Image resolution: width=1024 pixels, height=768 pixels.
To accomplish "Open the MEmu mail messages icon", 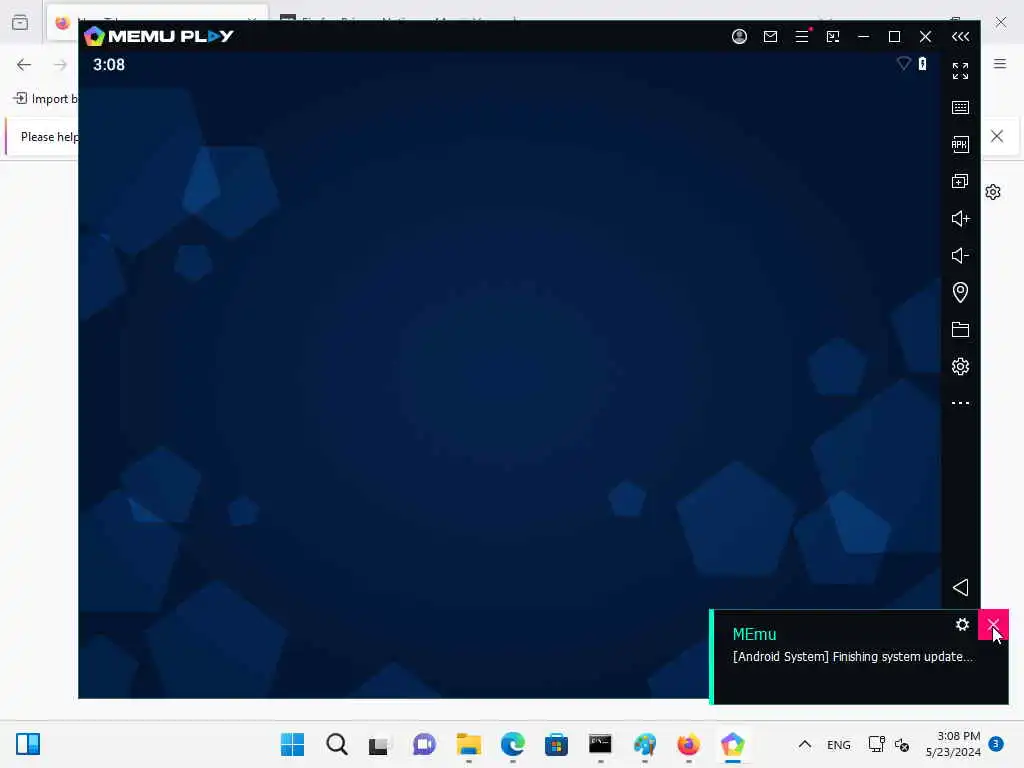I will coord(771,37).
